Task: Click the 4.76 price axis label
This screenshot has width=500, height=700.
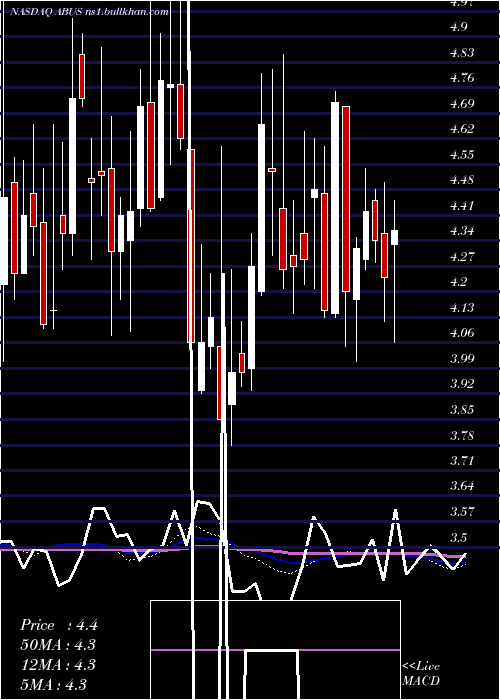Action: [462, 78]
